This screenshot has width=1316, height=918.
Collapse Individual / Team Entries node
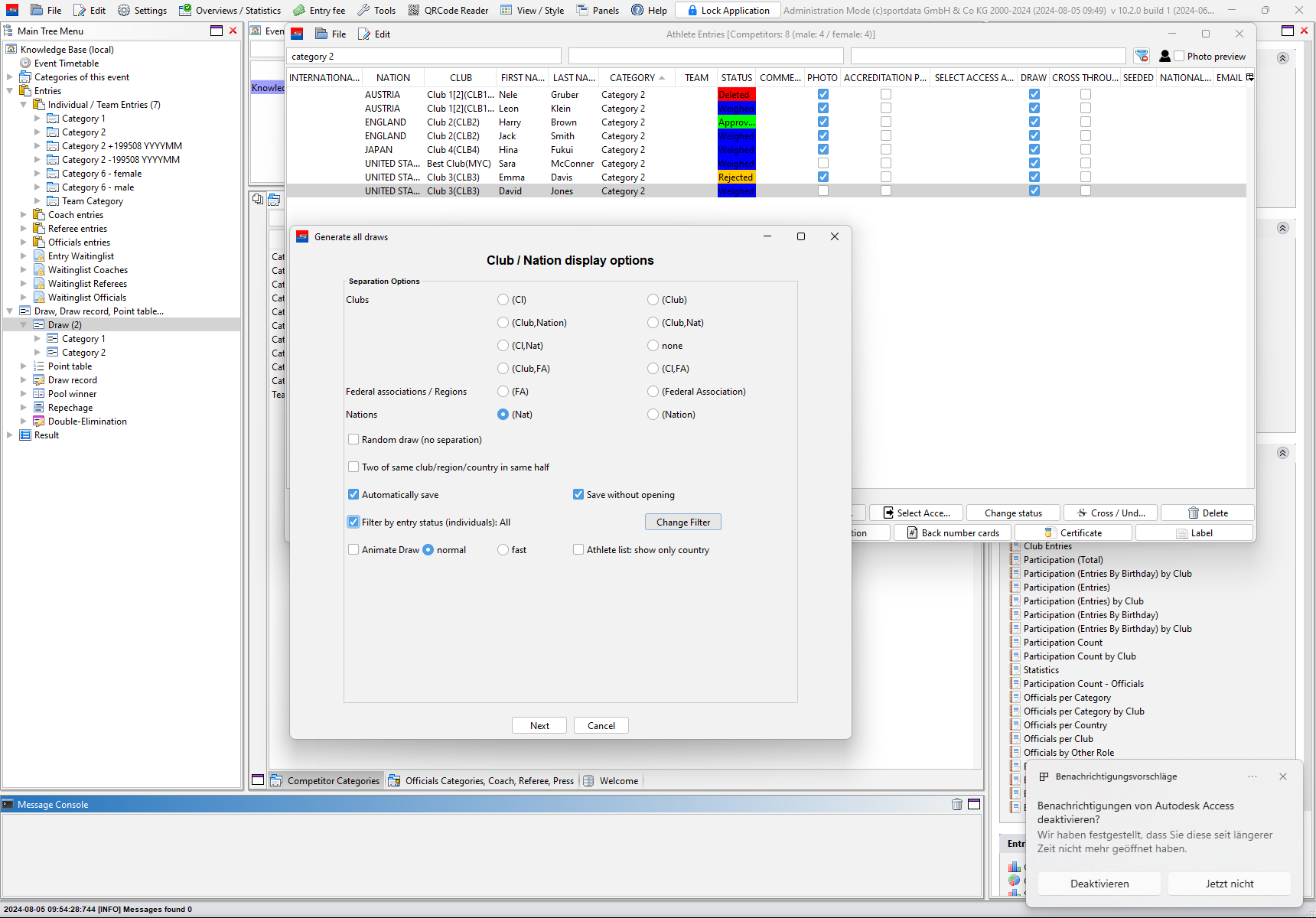tap(24, 105)
